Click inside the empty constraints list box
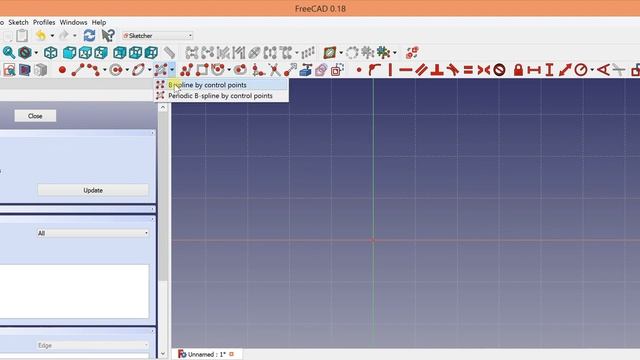This screenshot has width=640, height=360. [x=74, y=291]
